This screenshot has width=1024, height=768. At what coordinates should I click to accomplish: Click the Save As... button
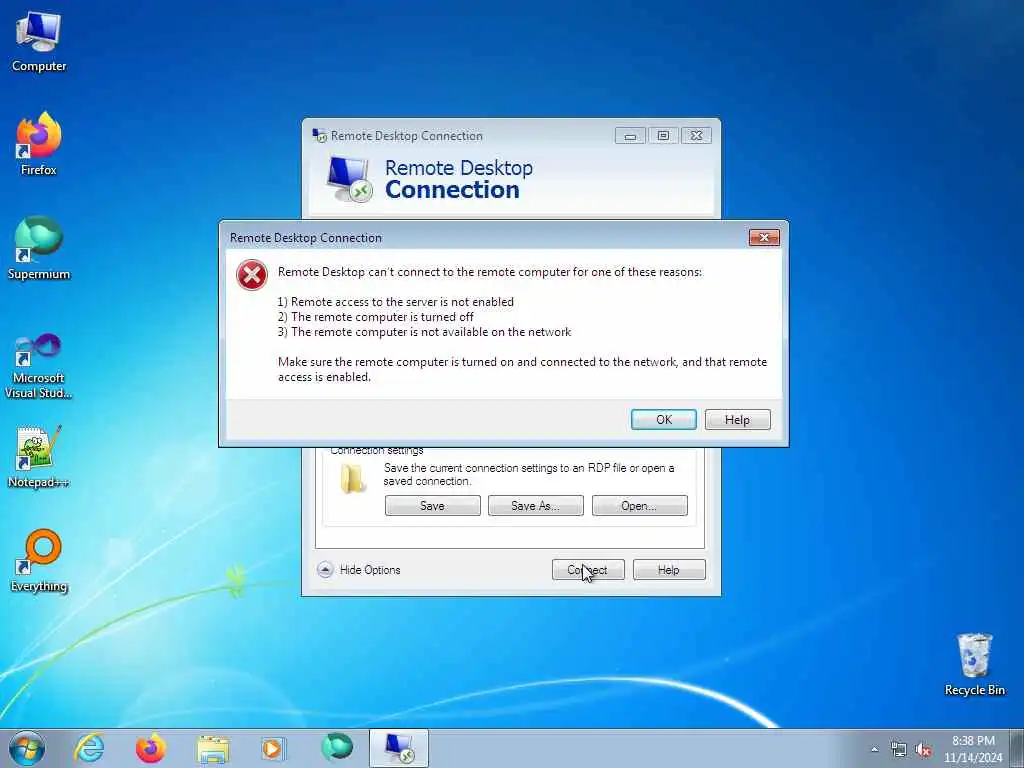[536, 505]
